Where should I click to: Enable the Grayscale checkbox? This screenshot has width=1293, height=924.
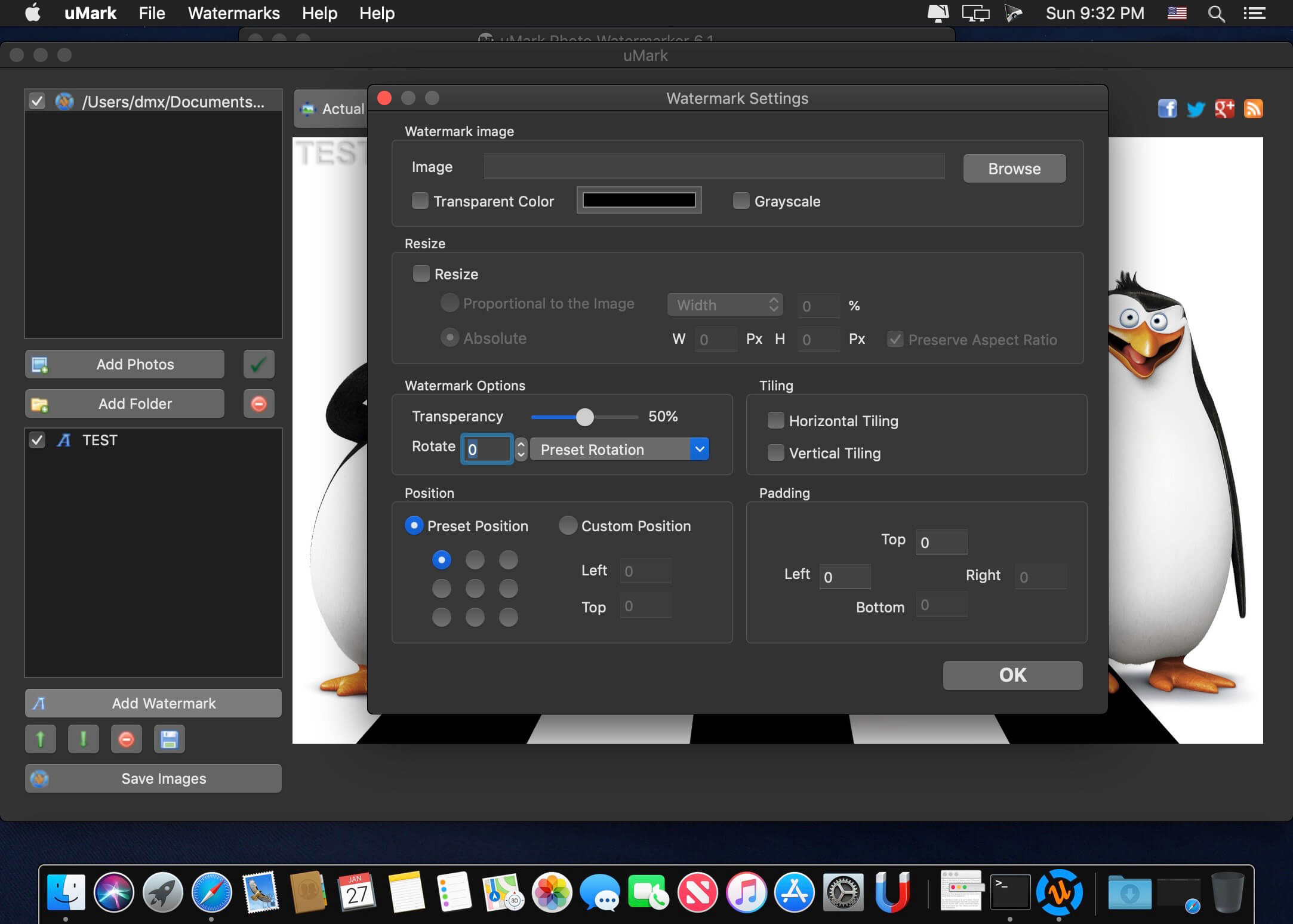tap(741, 201)
